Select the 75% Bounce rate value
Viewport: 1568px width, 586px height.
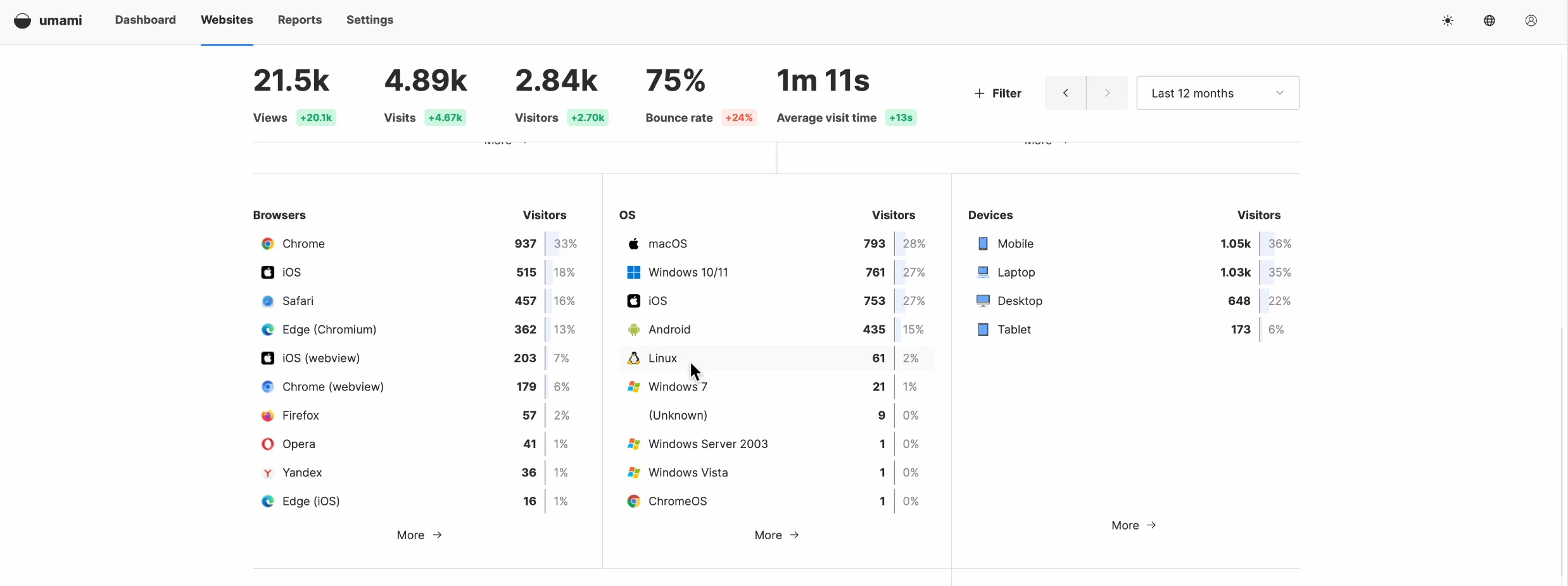pos(675,80)
